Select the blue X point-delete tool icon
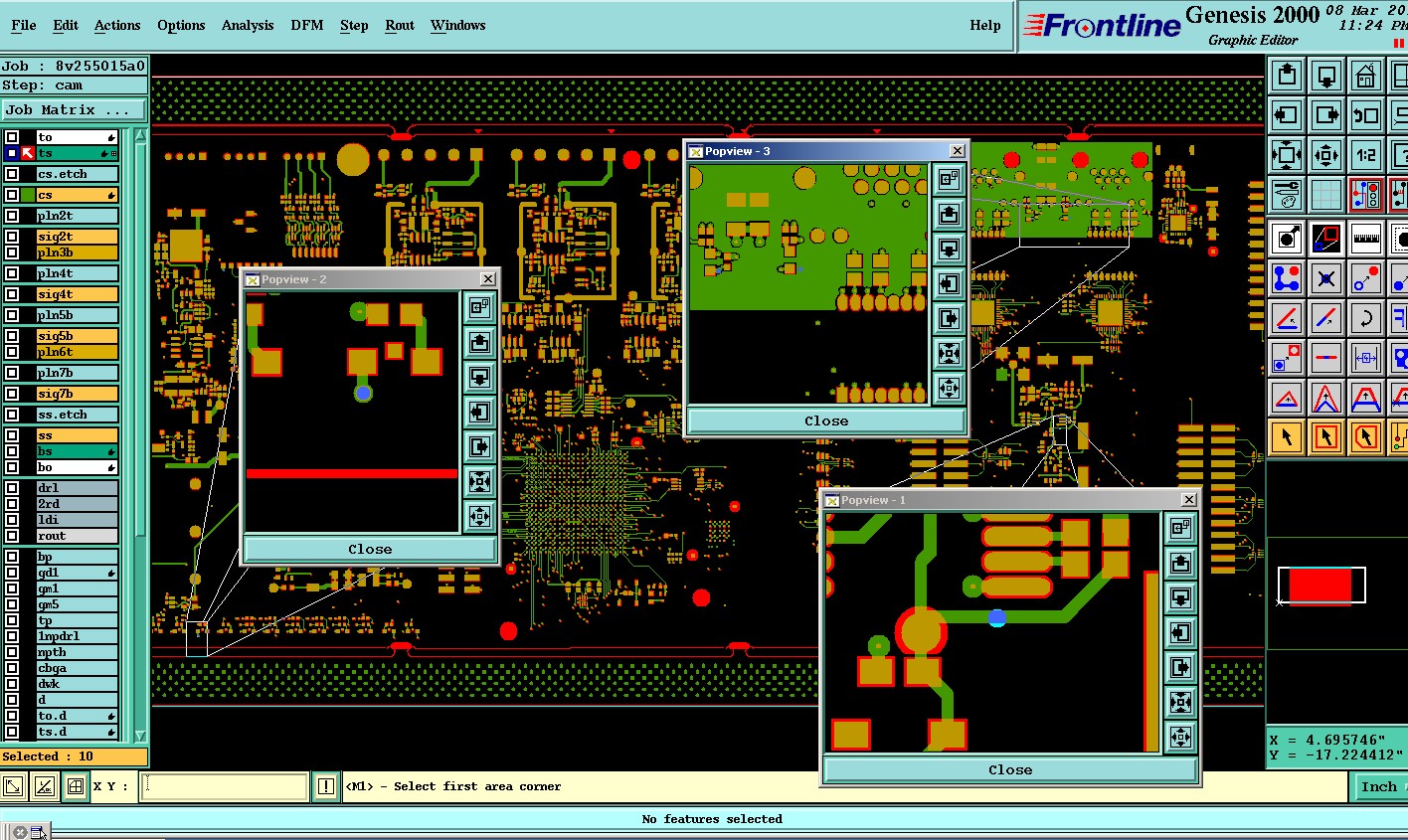 (1326, 278)
